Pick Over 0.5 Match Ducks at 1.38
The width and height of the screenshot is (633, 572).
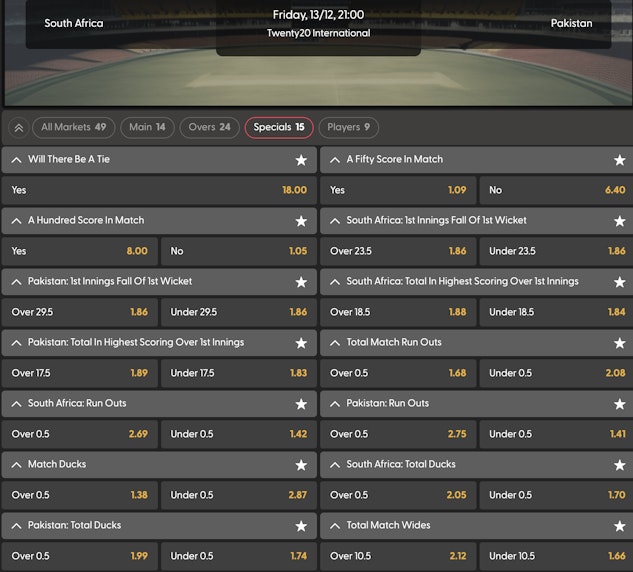[79, 495]
